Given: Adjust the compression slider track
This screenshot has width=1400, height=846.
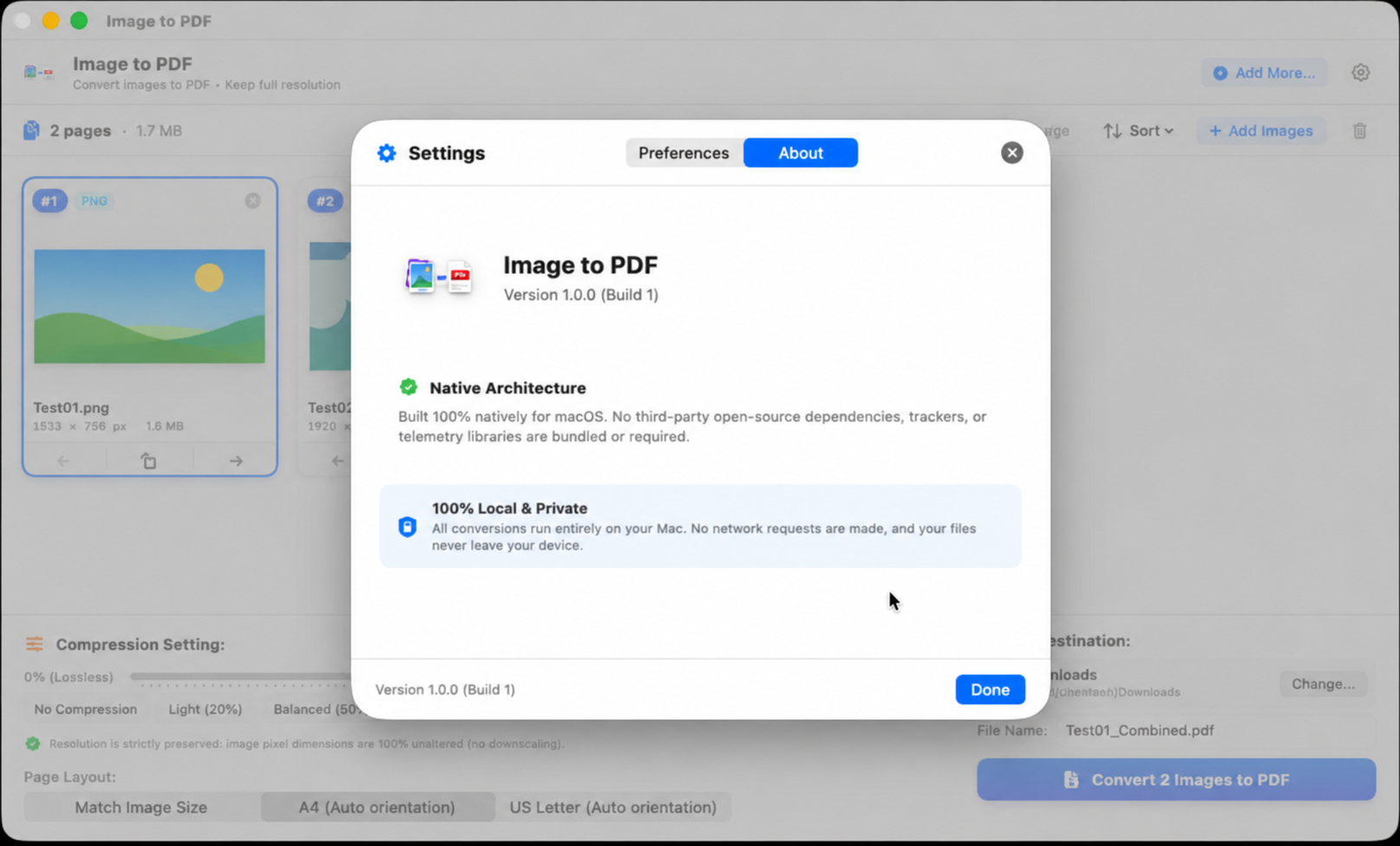Looking at the screenshot, I should pos(240,676).
